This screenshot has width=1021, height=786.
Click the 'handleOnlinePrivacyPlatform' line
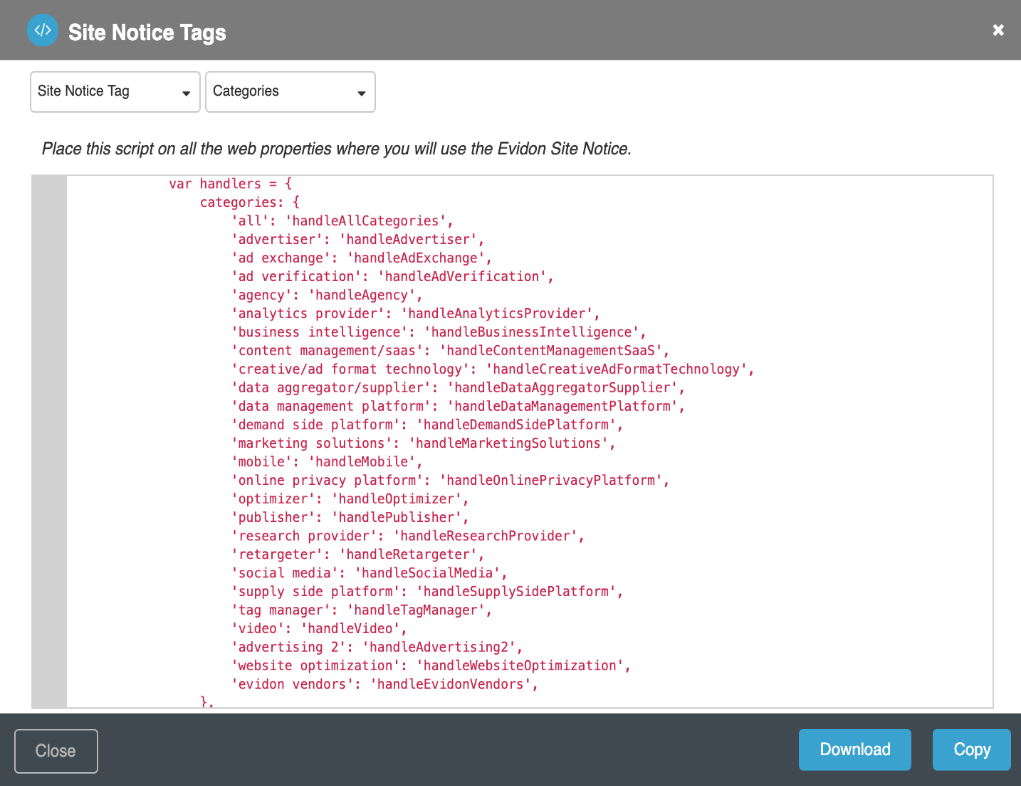450,480
